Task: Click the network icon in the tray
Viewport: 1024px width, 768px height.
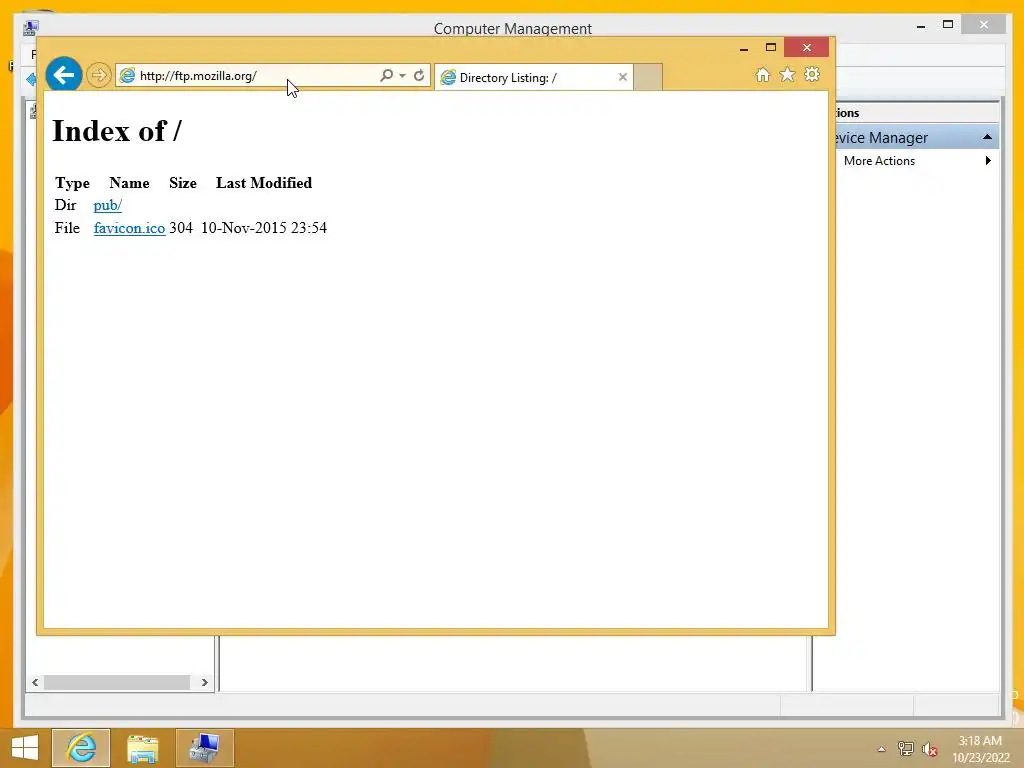Action: [x=906, y=749]
